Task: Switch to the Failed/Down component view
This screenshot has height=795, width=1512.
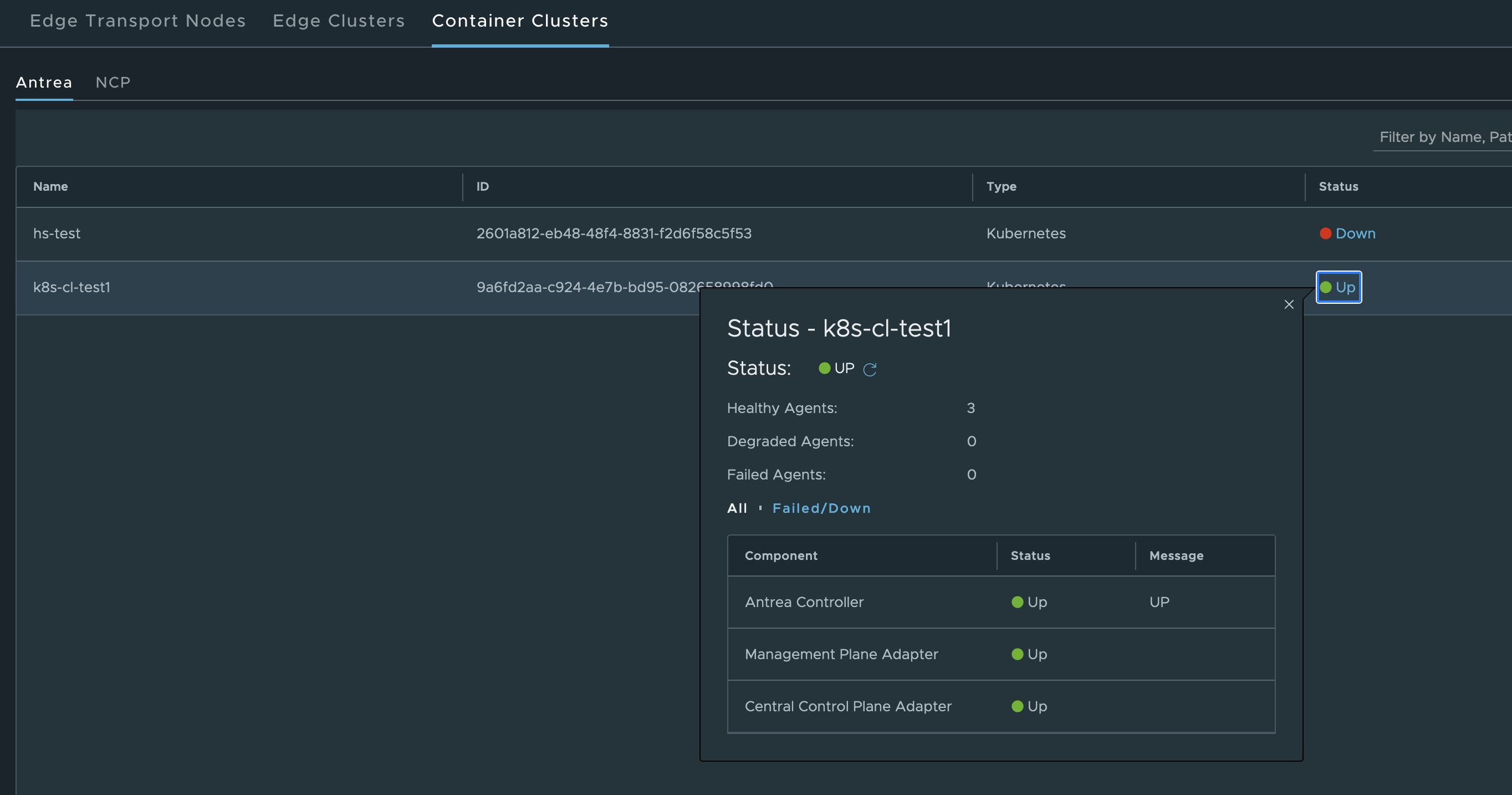Action: click(x=821, y=508)
